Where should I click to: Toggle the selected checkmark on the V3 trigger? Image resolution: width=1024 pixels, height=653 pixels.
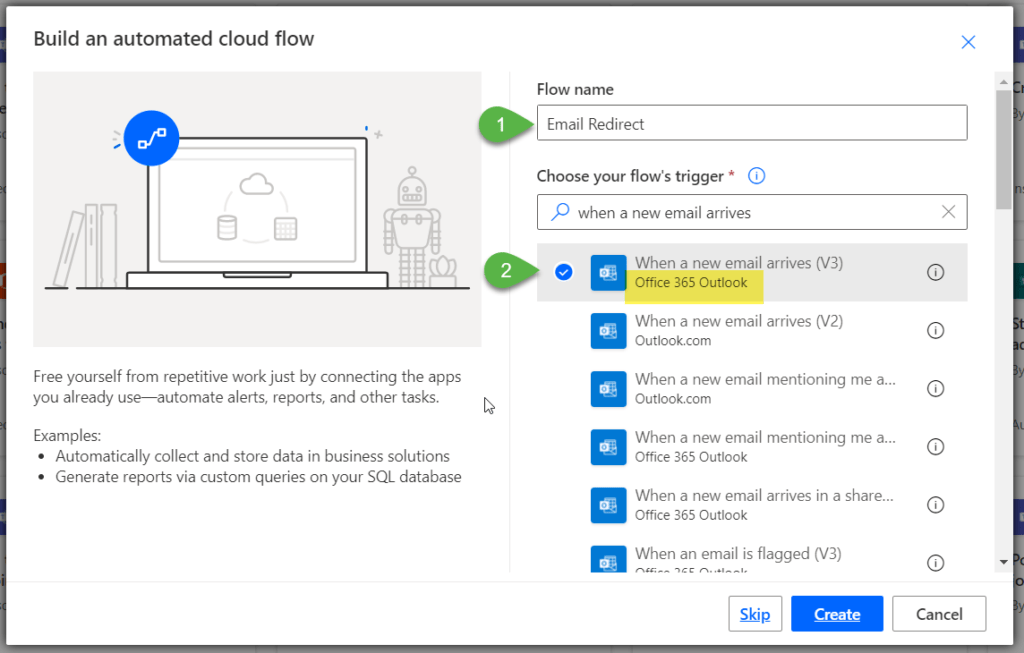[x=564, y=272]
